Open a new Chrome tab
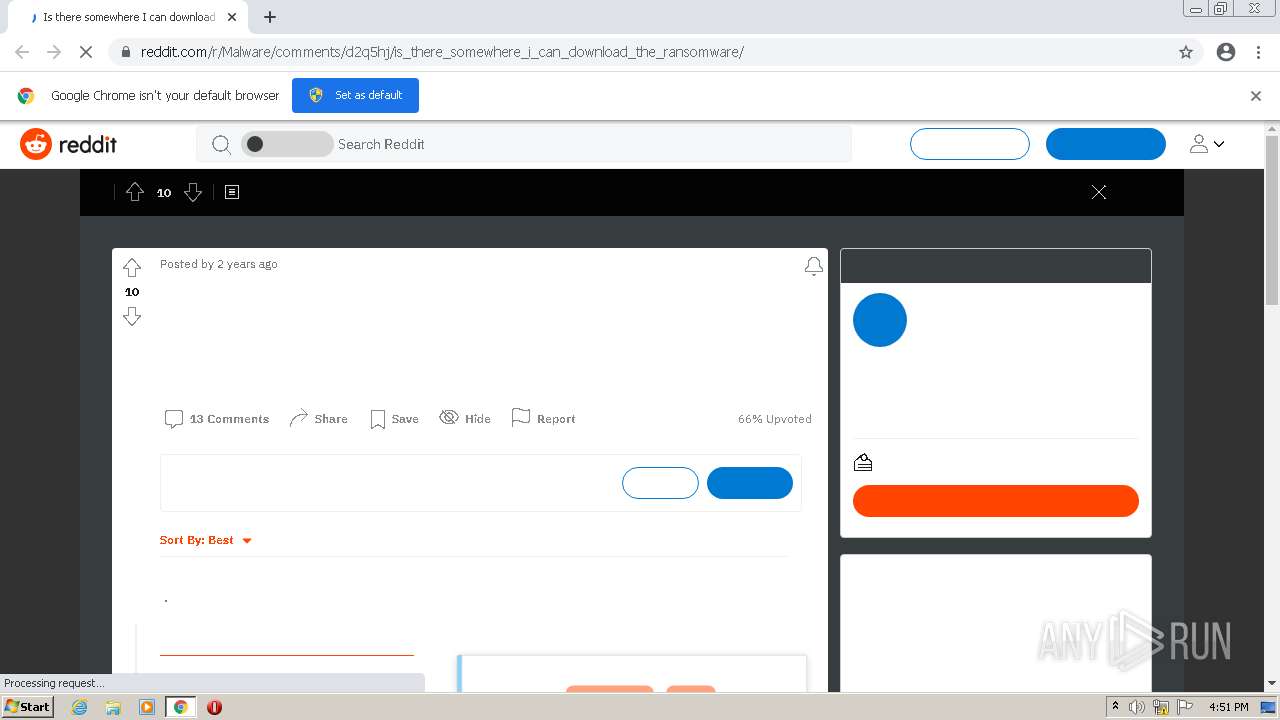1280x720 pixels. [270, 17]
